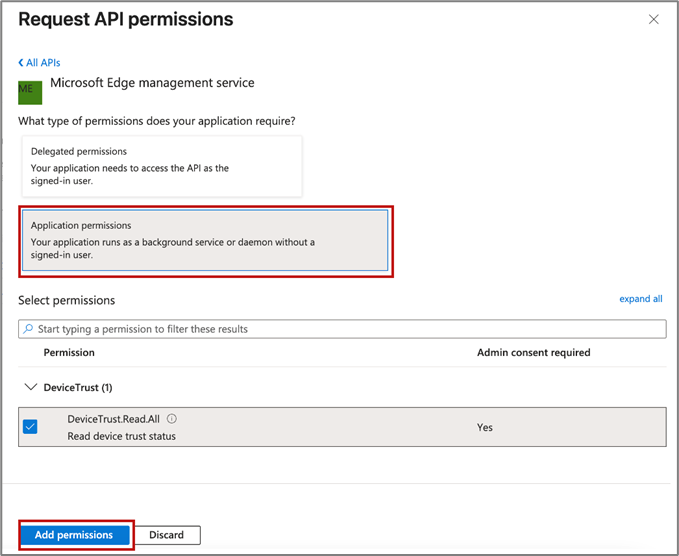Select the DeviceTrust.Read.All permission name
The image size is (679, 556).
click(114, 419)
